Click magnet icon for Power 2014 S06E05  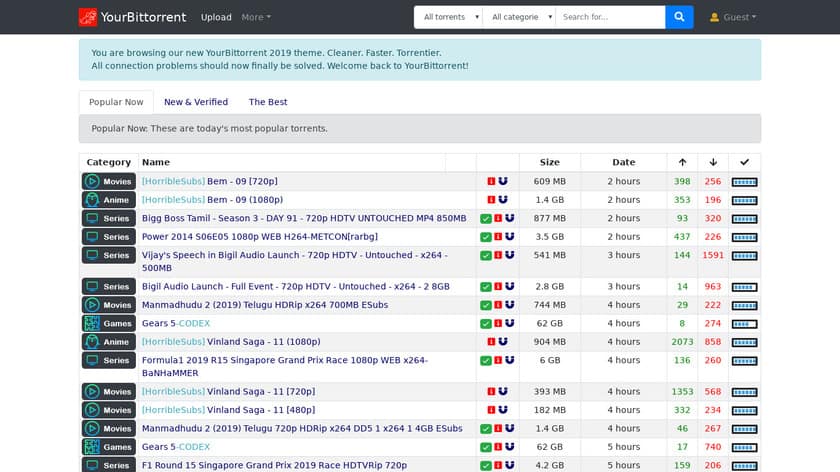(x=509, y=237)
